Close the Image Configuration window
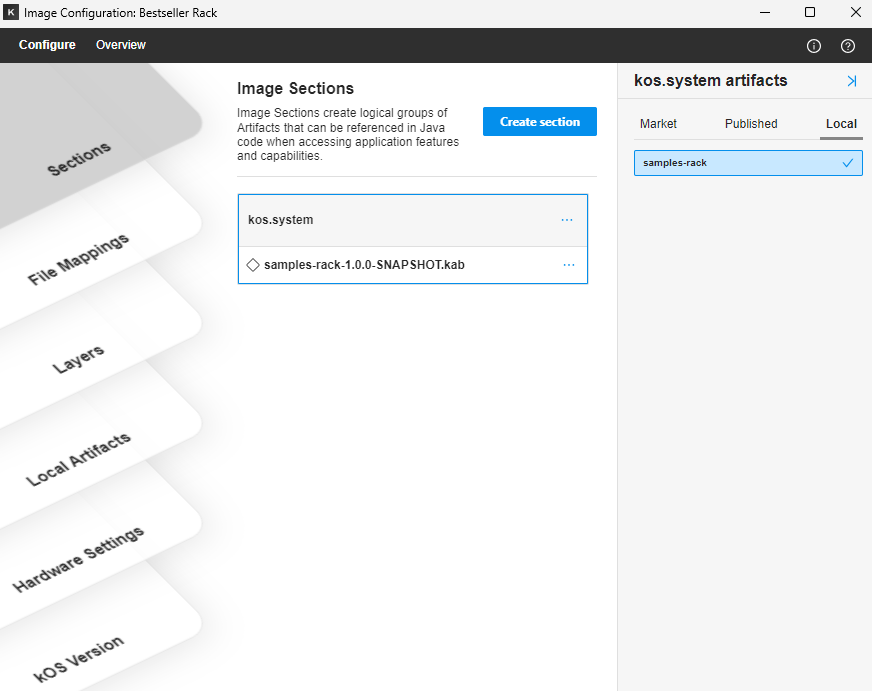This screenshot has width=872, height=691. (855, 12)
